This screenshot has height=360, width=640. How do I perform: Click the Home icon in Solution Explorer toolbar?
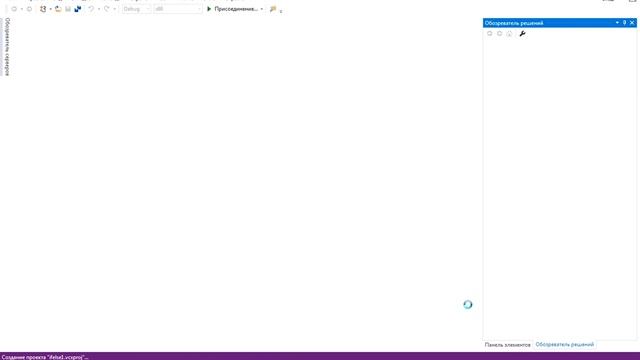(509, 34)
